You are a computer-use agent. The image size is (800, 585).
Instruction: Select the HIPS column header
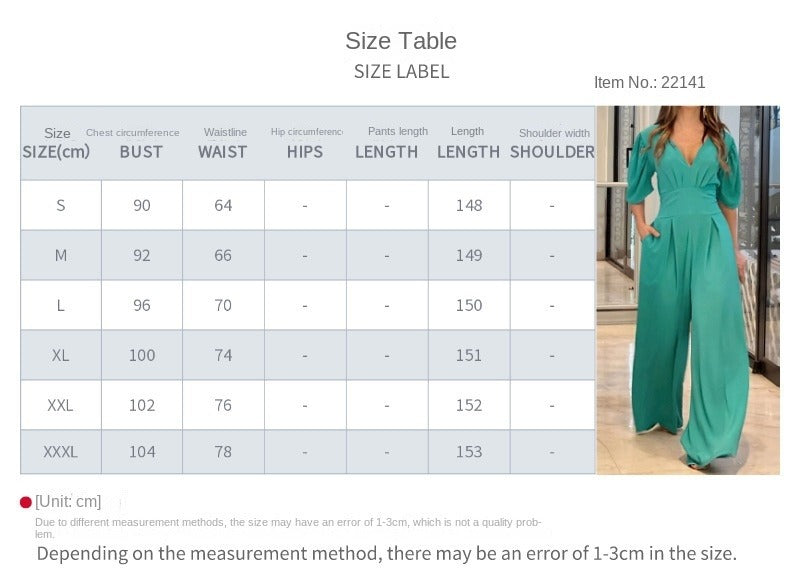coord(305,152)
